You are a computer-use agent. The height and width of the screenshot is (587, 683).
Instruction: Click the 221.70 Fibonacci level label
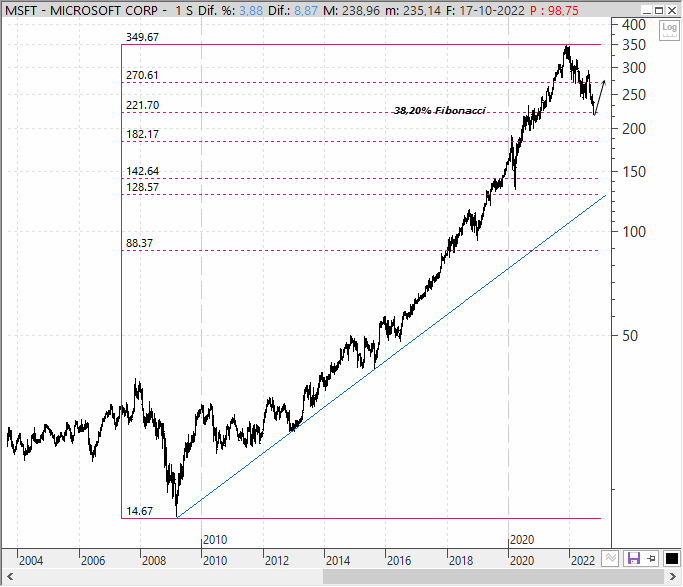coord(142,105)
